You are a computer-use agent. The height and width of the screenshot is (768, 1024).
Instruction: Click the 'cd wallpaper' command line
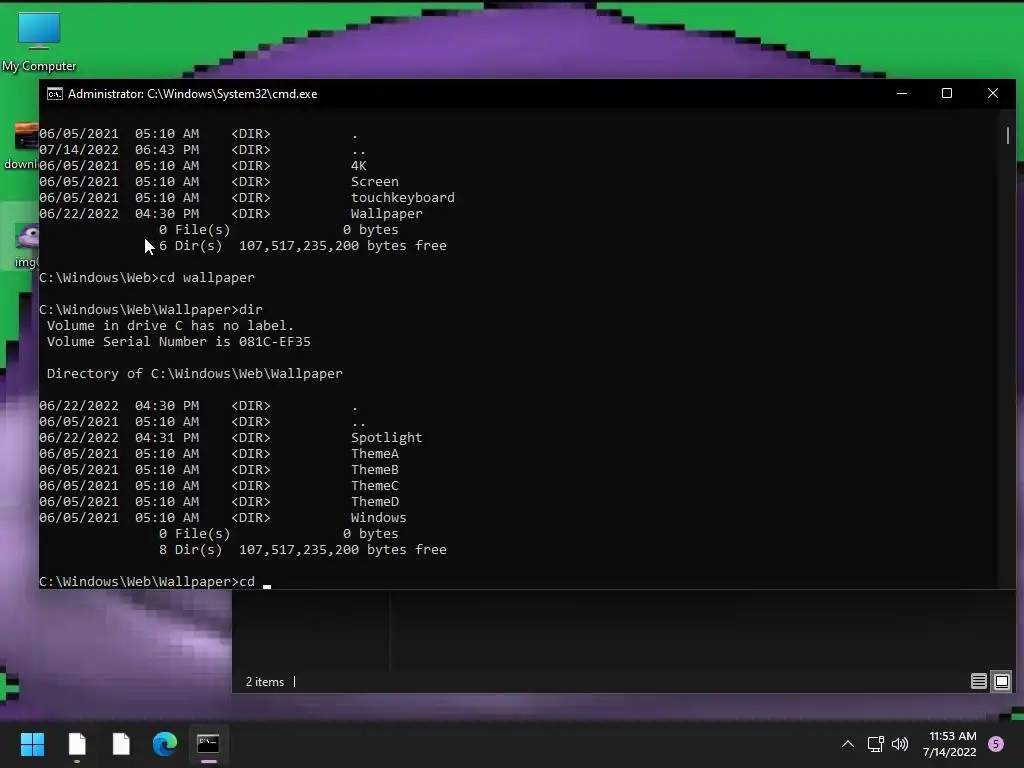(147, 278)
